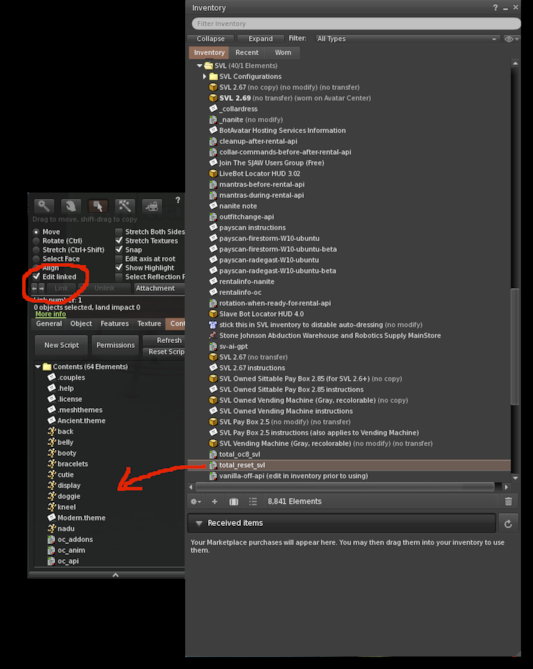Enable Stretch Both Sides checkbox
Screen dimensions: 533x669
tap(119, 232)
